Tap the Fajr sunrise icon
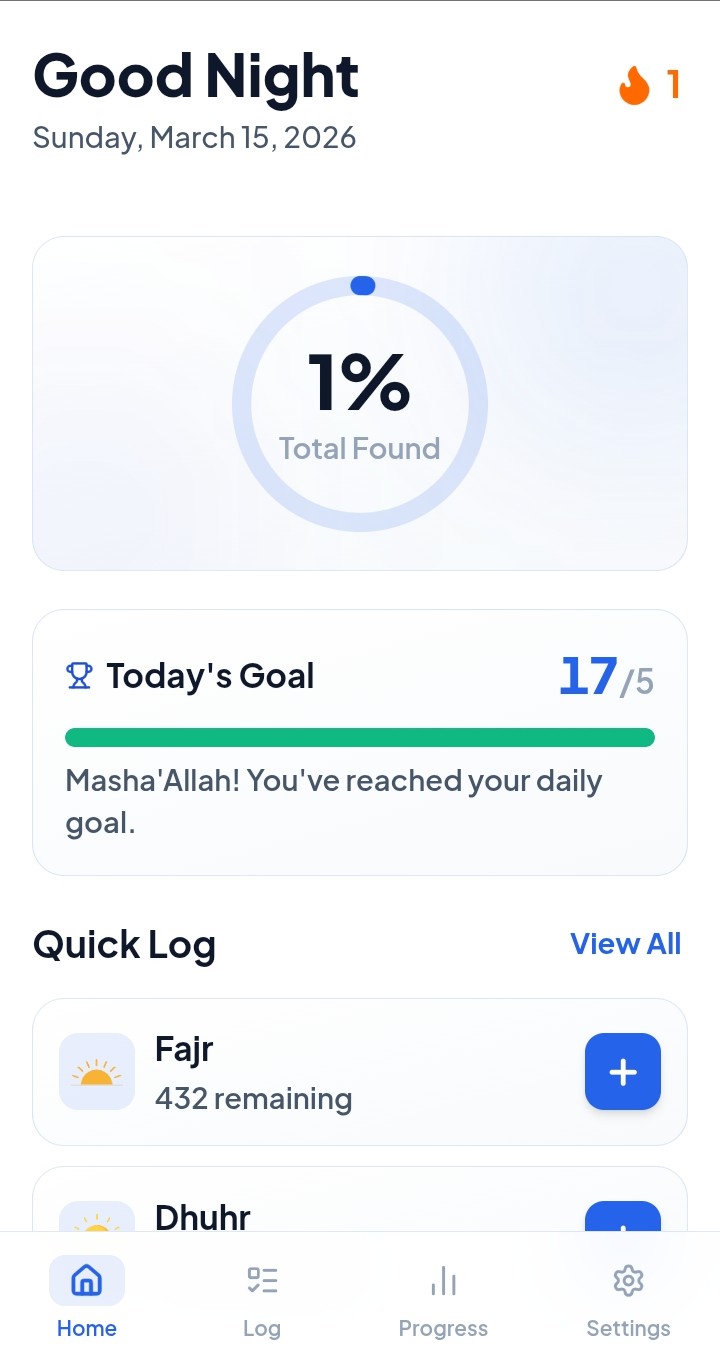Image resolution: width=720 pixels, height=1366 pixels. click(x=97, y=1072)
